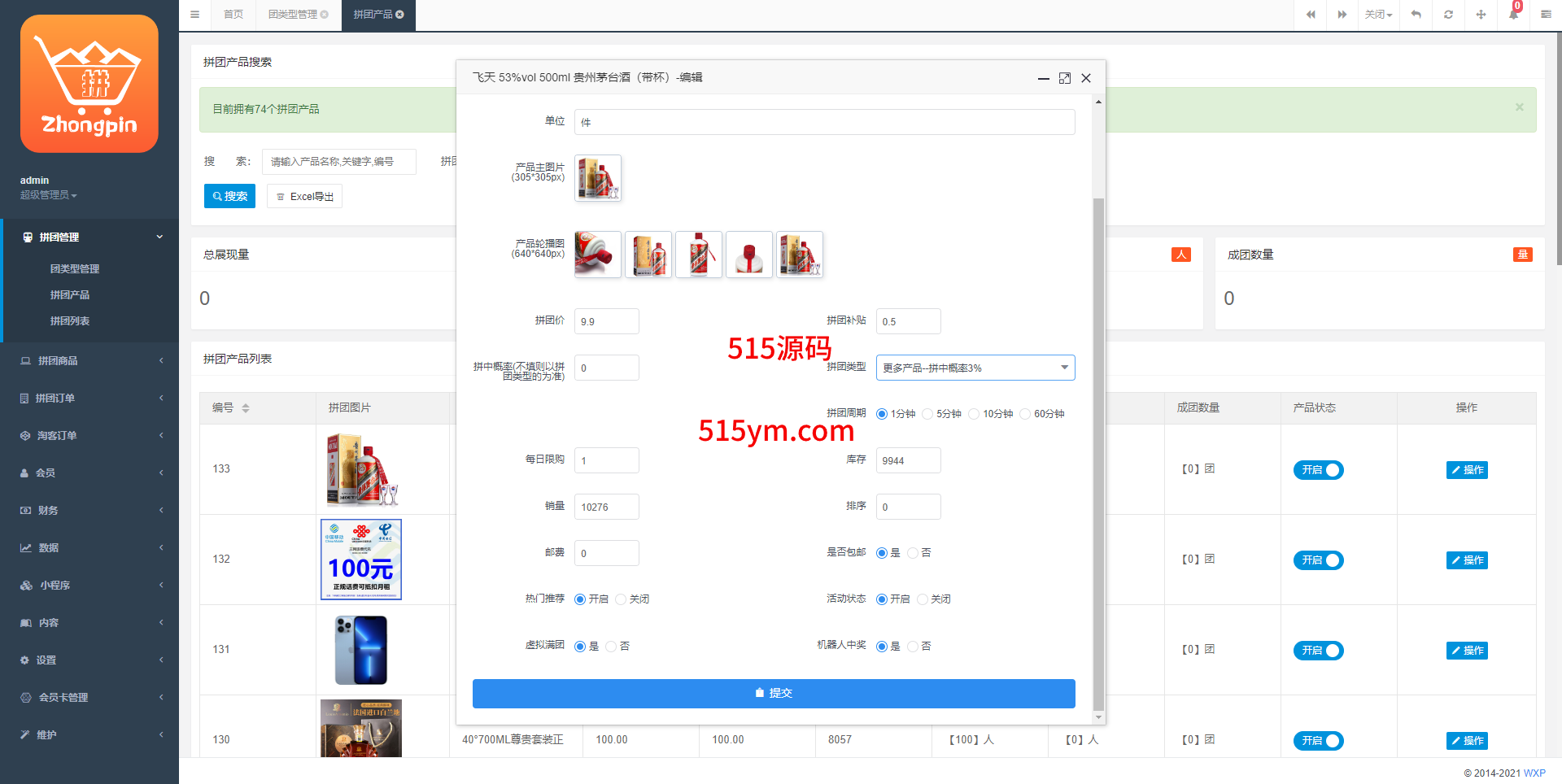Click the tab scroll-left double arrow icon

1311,15
